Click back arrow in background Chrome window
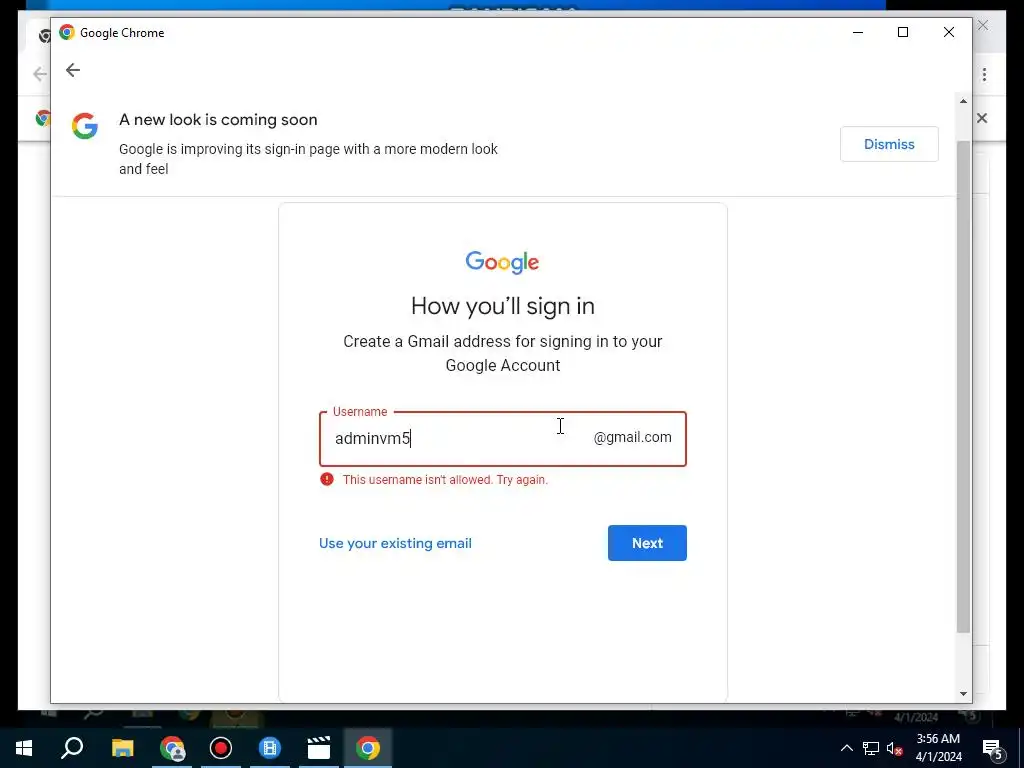This screenshot has width=1024, height=768. [39, 74]
